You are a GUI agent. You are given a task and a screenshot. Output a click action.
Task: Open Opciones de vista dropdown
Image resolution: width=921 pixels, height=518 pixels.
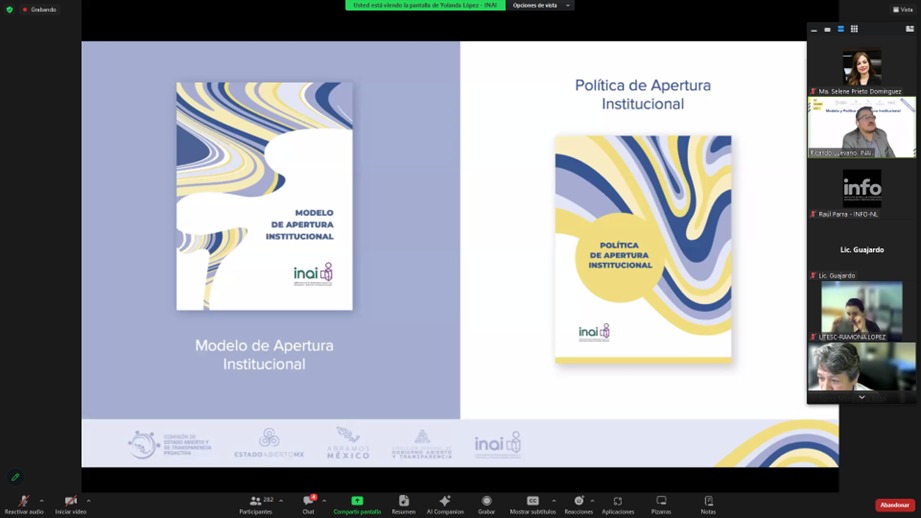pos(540,5)
